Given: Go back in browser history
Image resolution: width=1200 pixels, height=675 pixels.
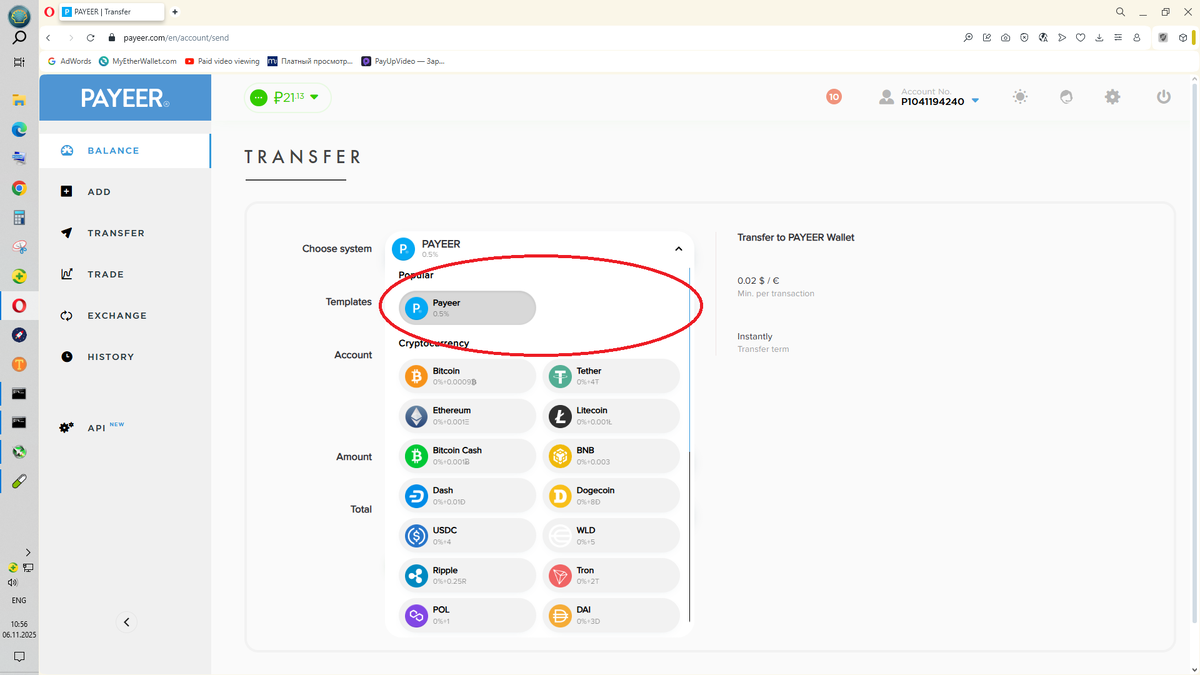Looking at the screenshot, I should pos(49,37).
